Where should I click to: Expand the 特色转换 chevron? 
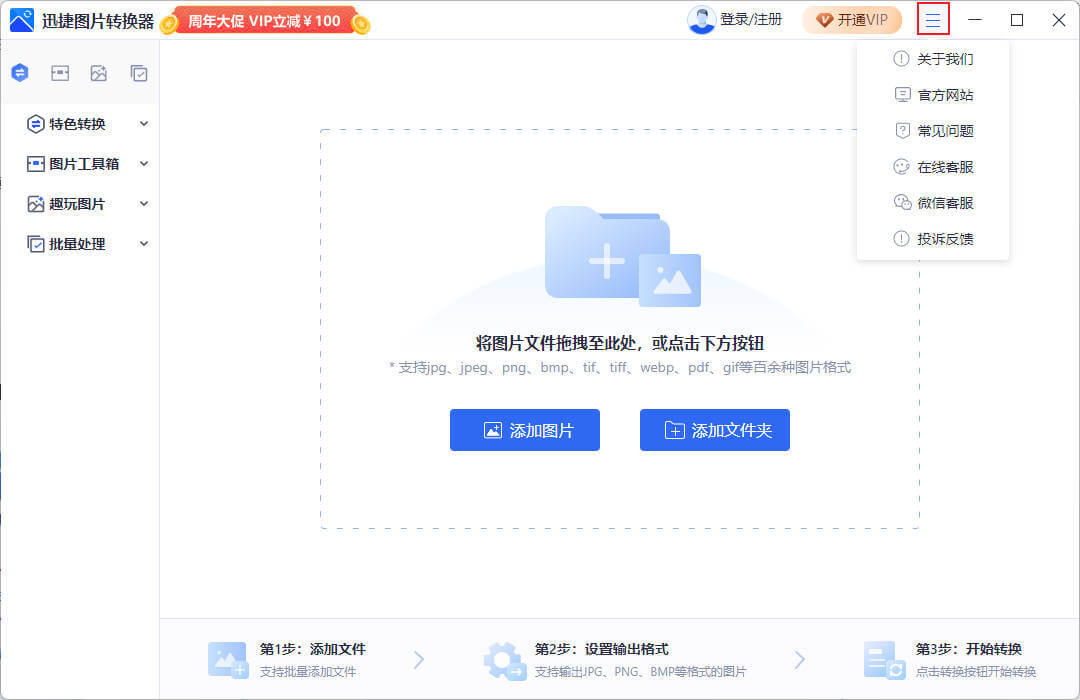[144, 124]
